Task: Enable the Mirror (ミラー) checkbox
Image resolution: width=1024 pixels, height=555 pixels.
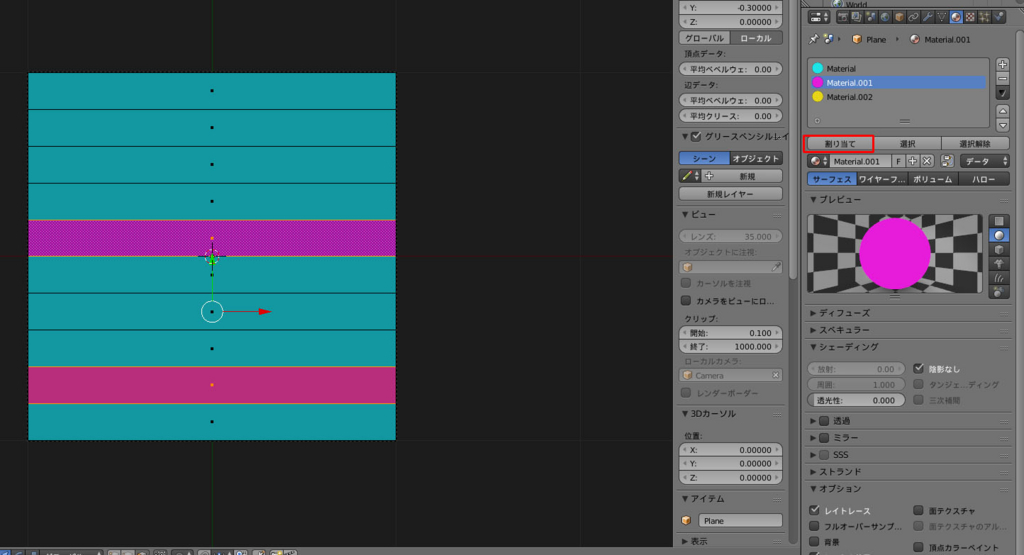Action: coord(824,438)
